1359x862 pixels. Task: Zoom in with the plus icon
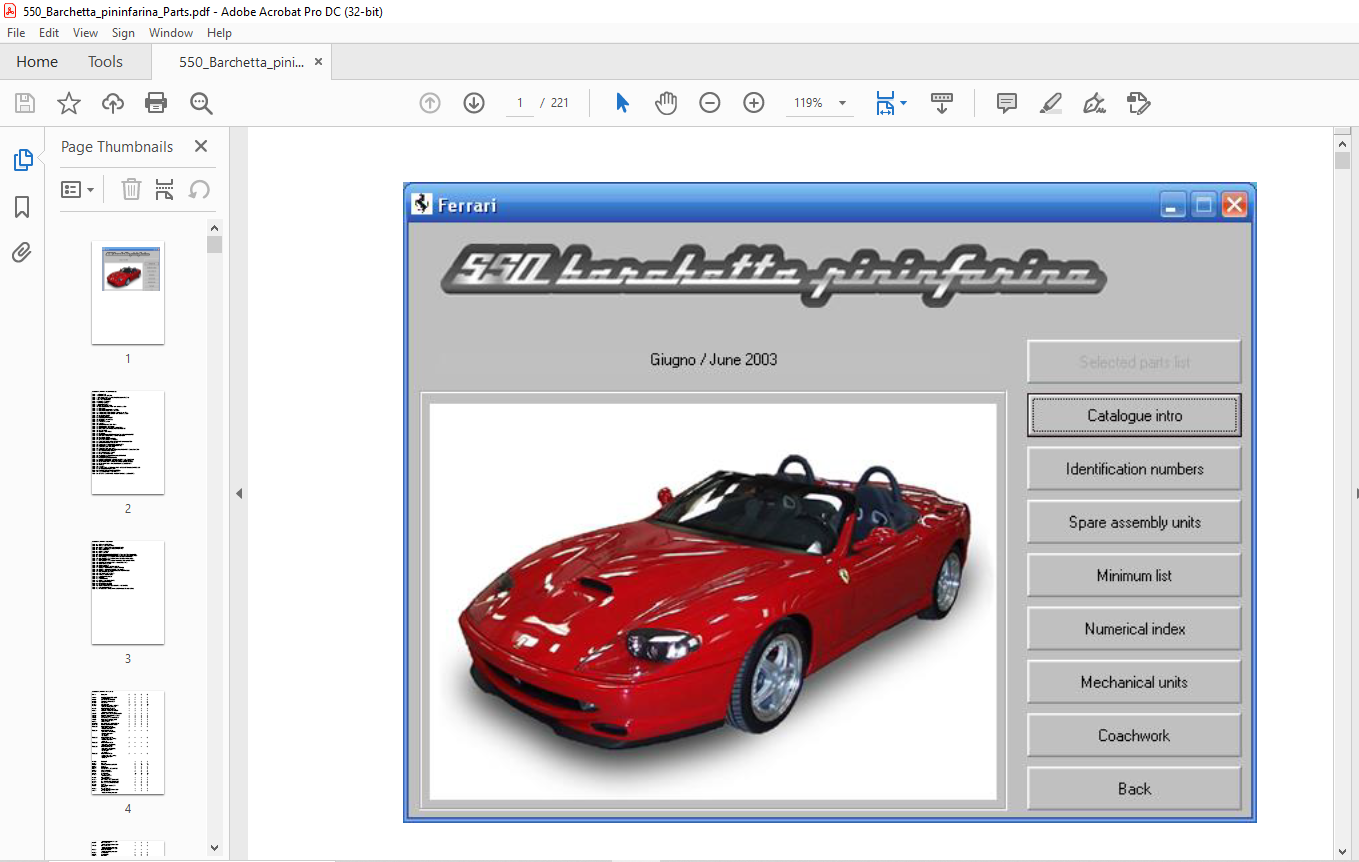coord(754,103)
